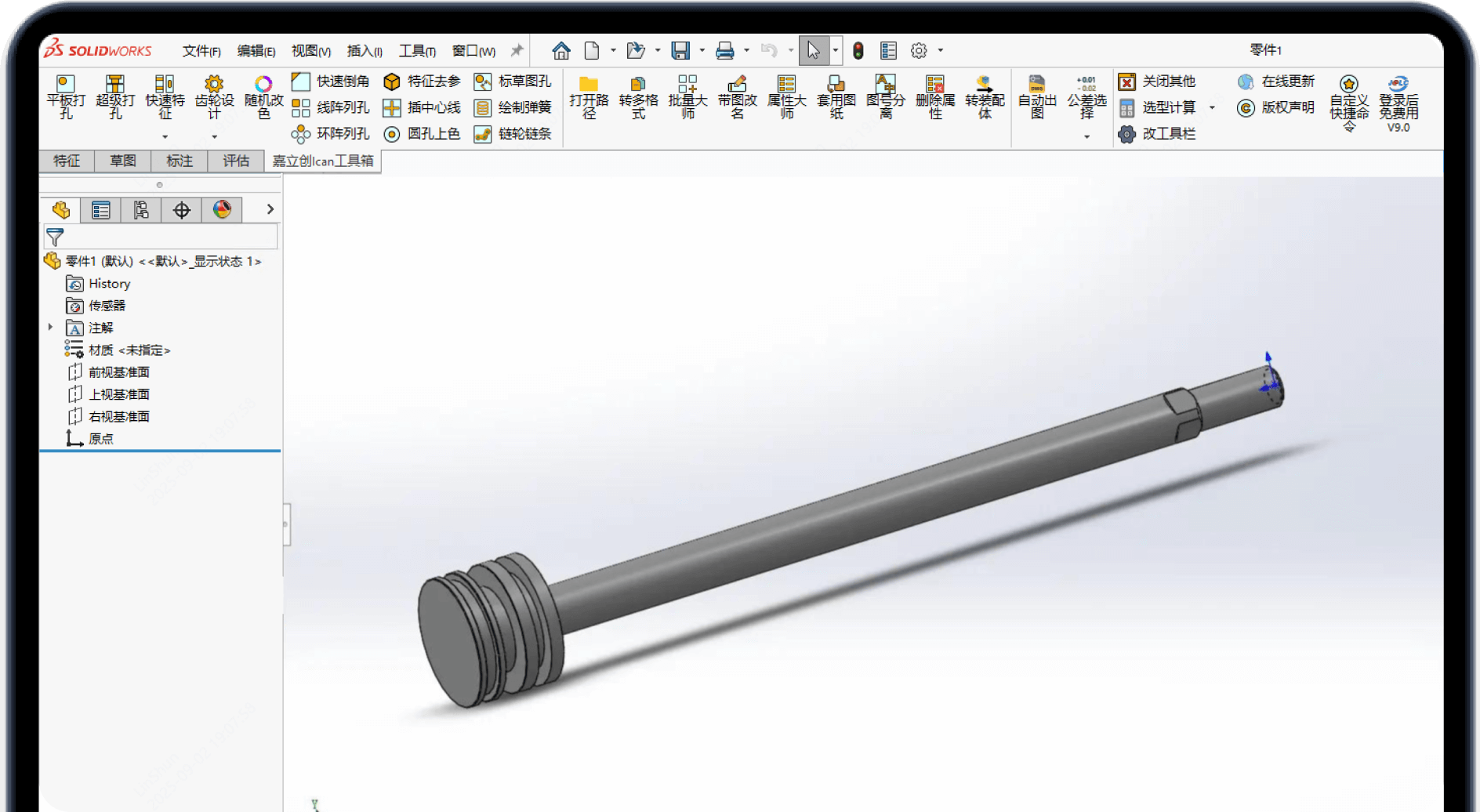Select 前视基准面 in the feature tree

(118, 372)
